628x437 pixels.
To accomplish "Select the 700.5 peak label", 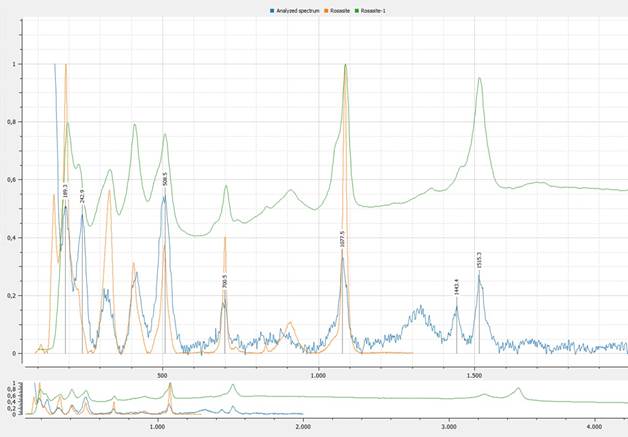I will (x=225, y=281).
